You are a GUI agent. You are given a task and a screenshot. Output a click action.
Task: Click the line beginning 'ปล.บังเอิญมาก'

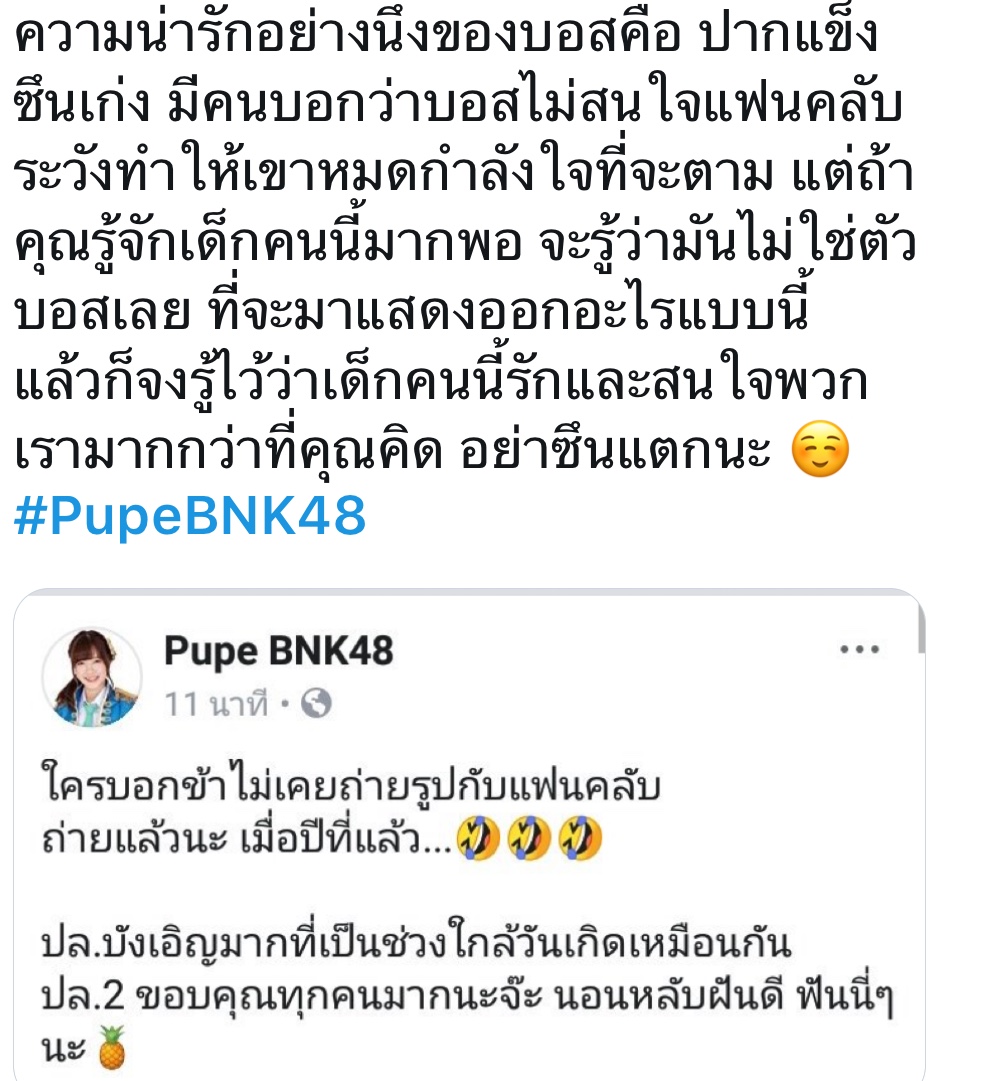tap(416, 942)
